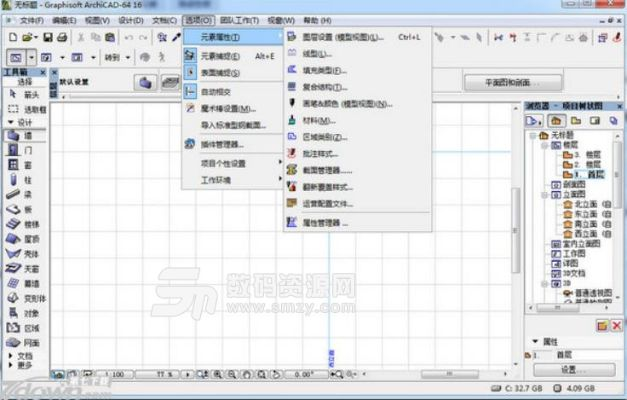Click the New document toolbar icon
Screen dimensions: 627x400
[12, 37]
